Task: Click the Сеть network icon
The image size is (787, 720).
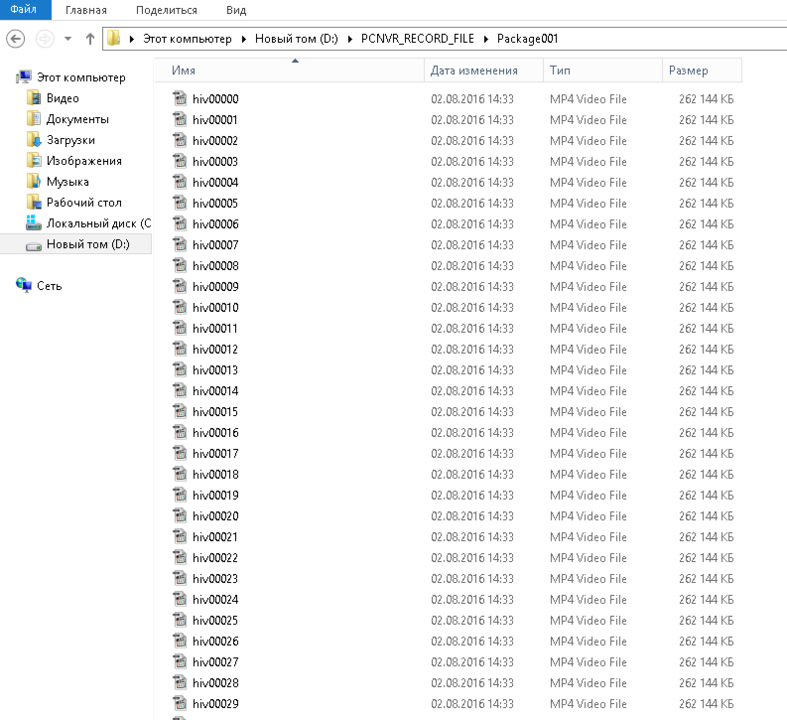Action: 24,285
